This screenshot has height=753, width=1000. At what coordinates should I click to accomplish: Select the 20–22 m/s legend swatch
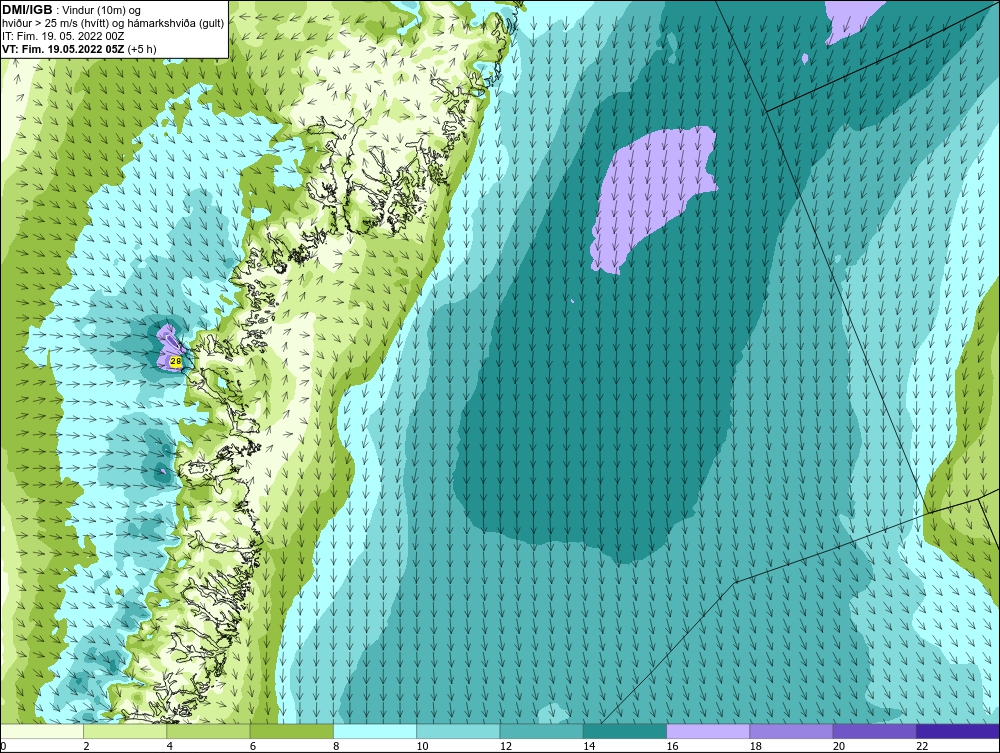click(x=874, y=731)
